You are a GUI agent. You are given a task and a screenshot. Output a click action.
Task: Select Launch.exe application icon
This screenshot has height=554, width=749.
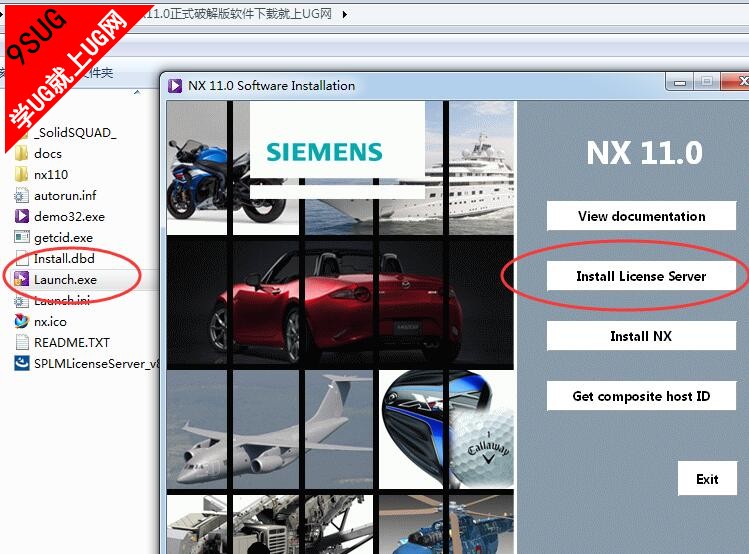[x=21, y=279]
